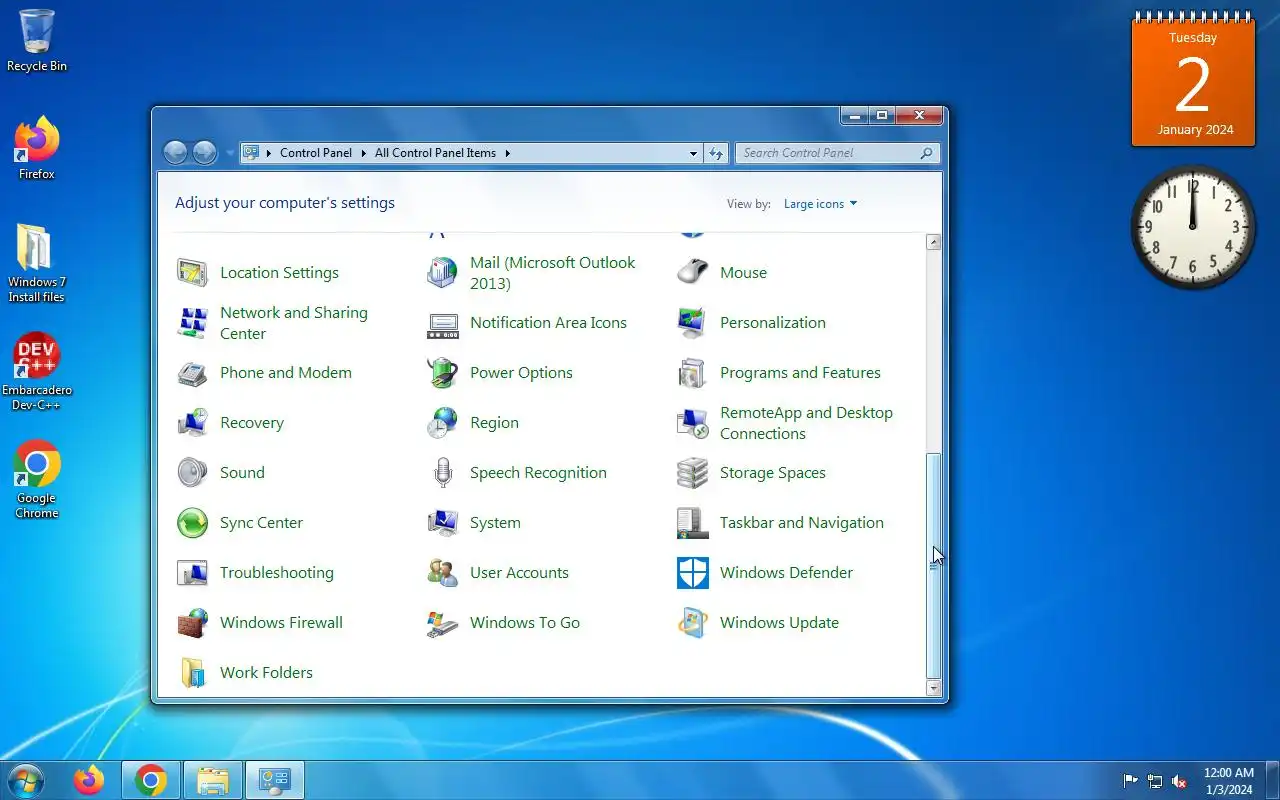Select the Embarcadero Dev-C++ desktop shortcut

37,371
